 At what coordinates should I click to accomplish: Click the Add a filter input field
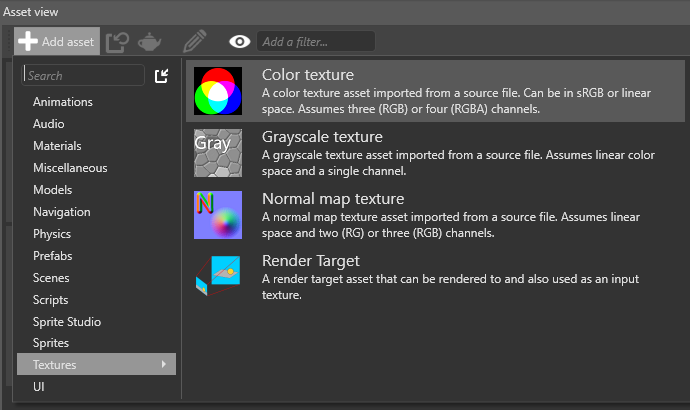[x=315, y=41]
